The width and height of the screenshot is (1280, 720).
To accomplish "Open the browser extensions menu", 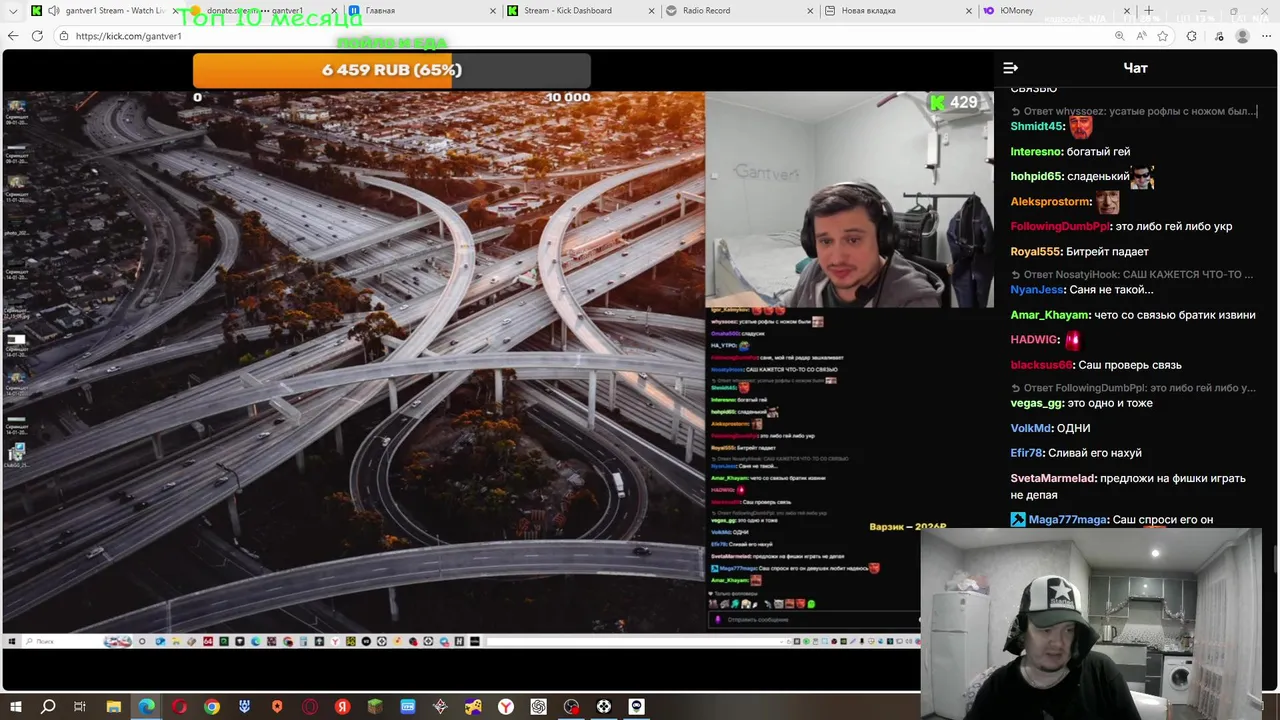I will [x=1192, y=36].
